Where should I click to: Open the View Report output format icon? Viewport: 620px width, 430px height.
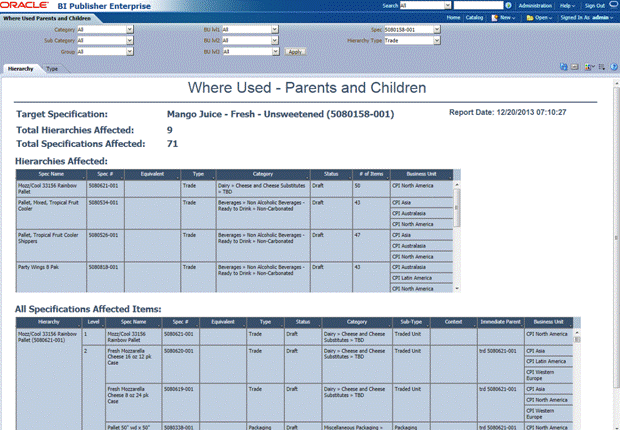click(589, 67)
